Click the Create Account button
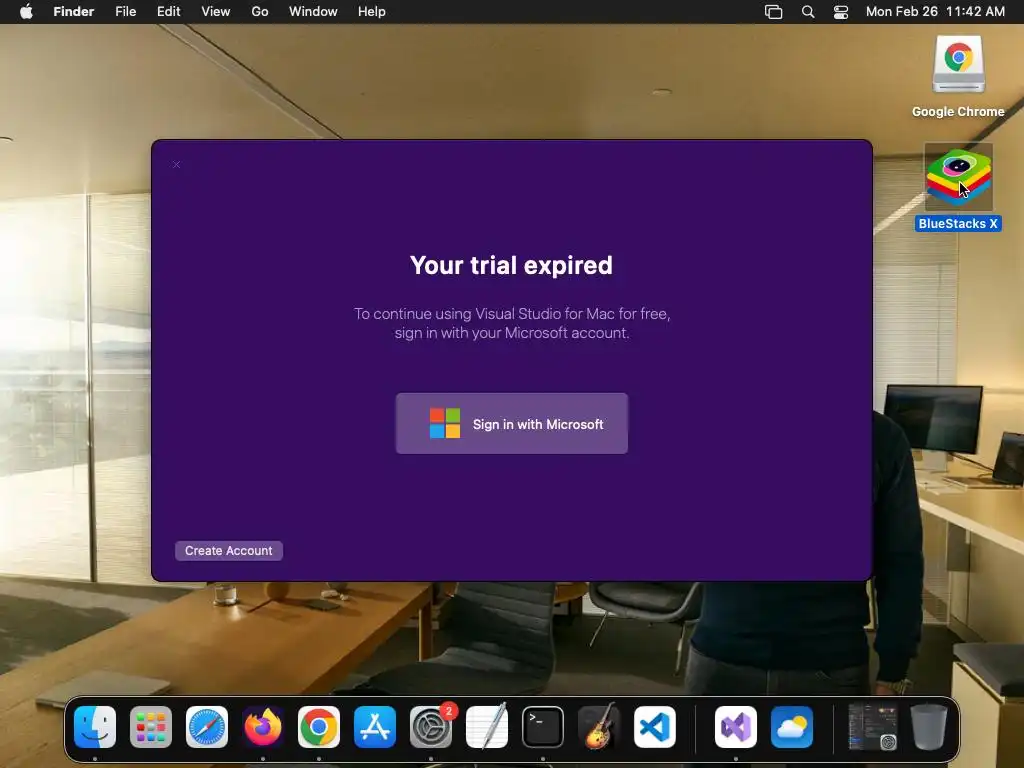 [x=229, y=551]
